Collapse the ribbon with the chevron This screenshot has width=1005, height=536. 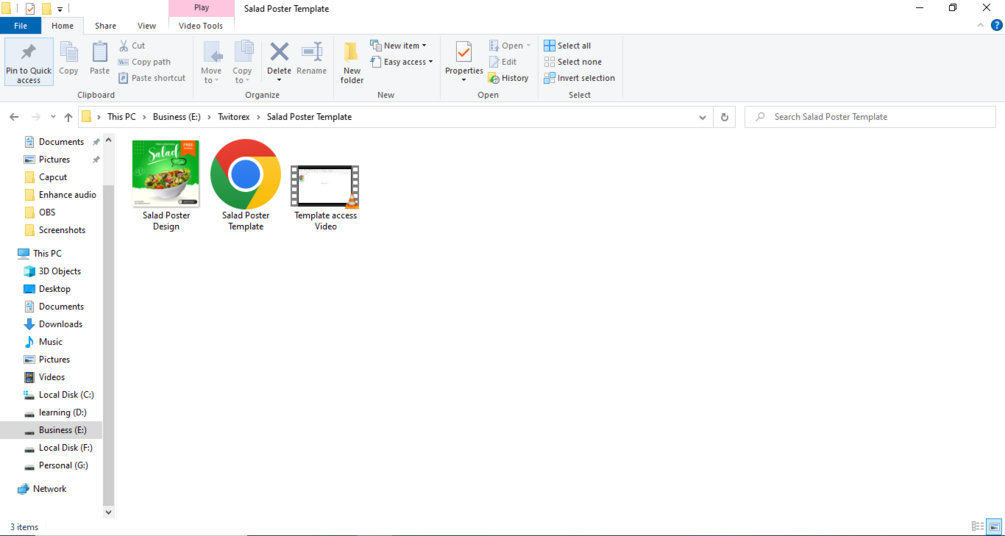click(x=981, y=26)
